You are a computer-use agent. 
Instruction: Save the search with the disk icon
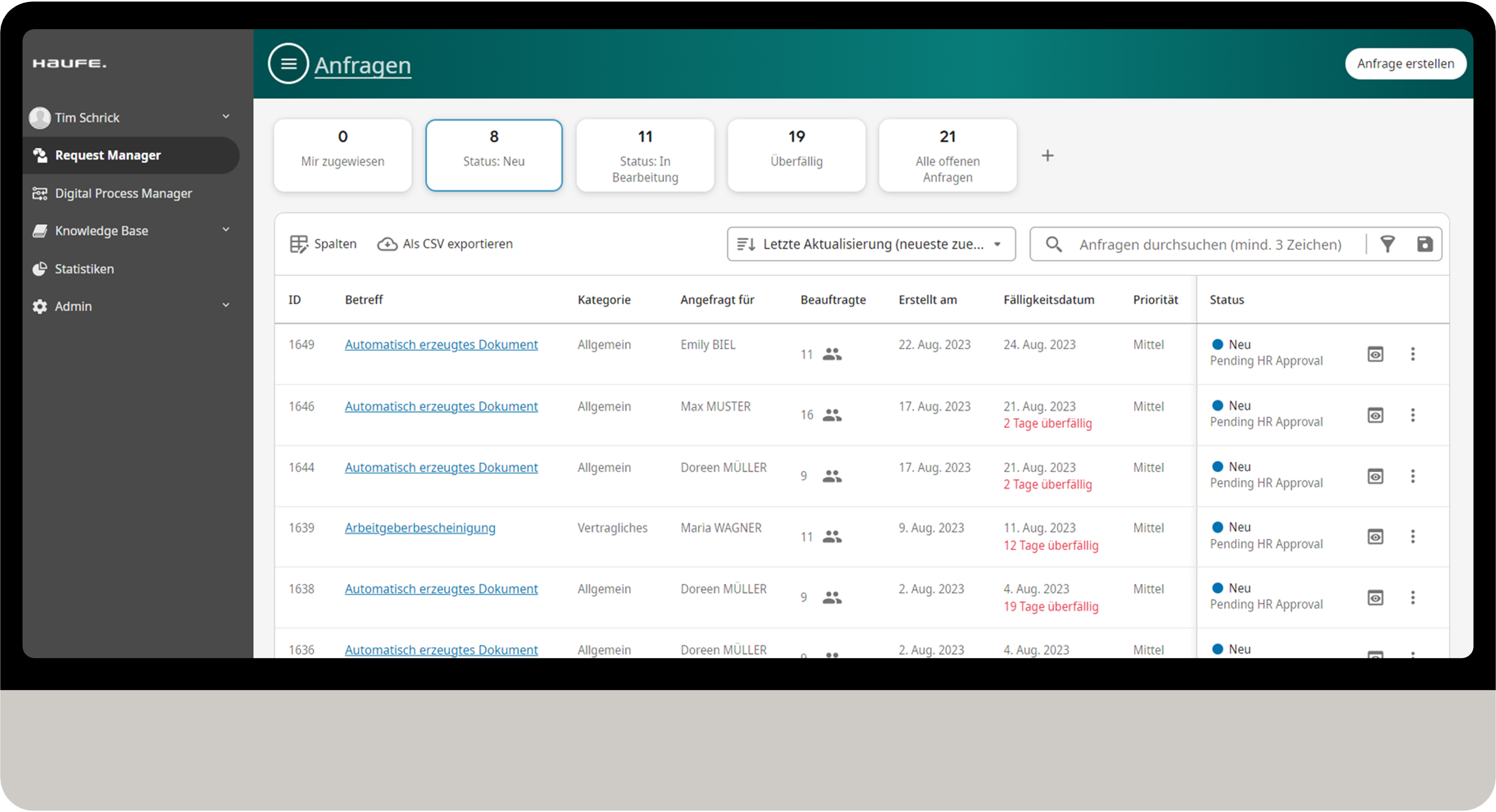point(1425,244)
